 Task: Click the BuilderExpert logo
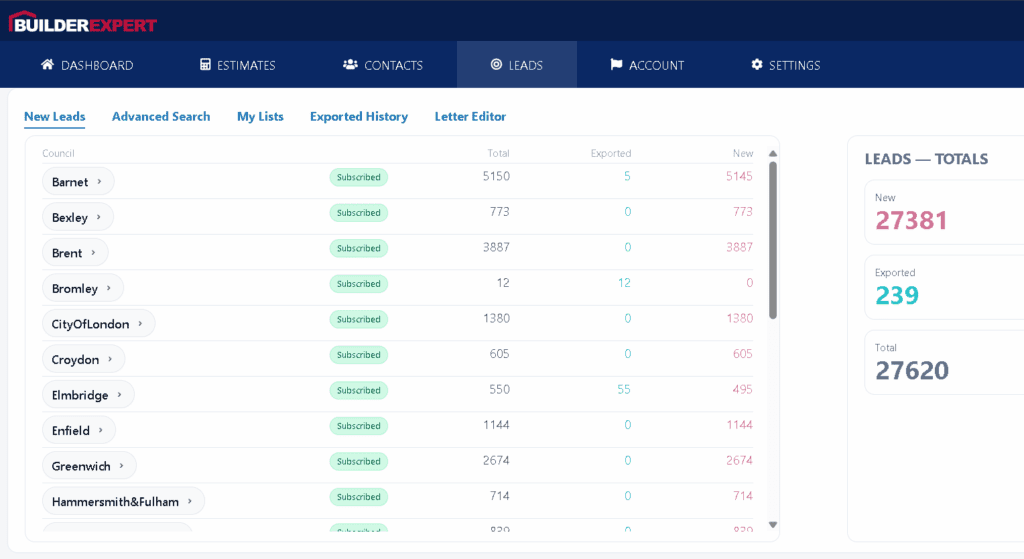coord(82,22)
